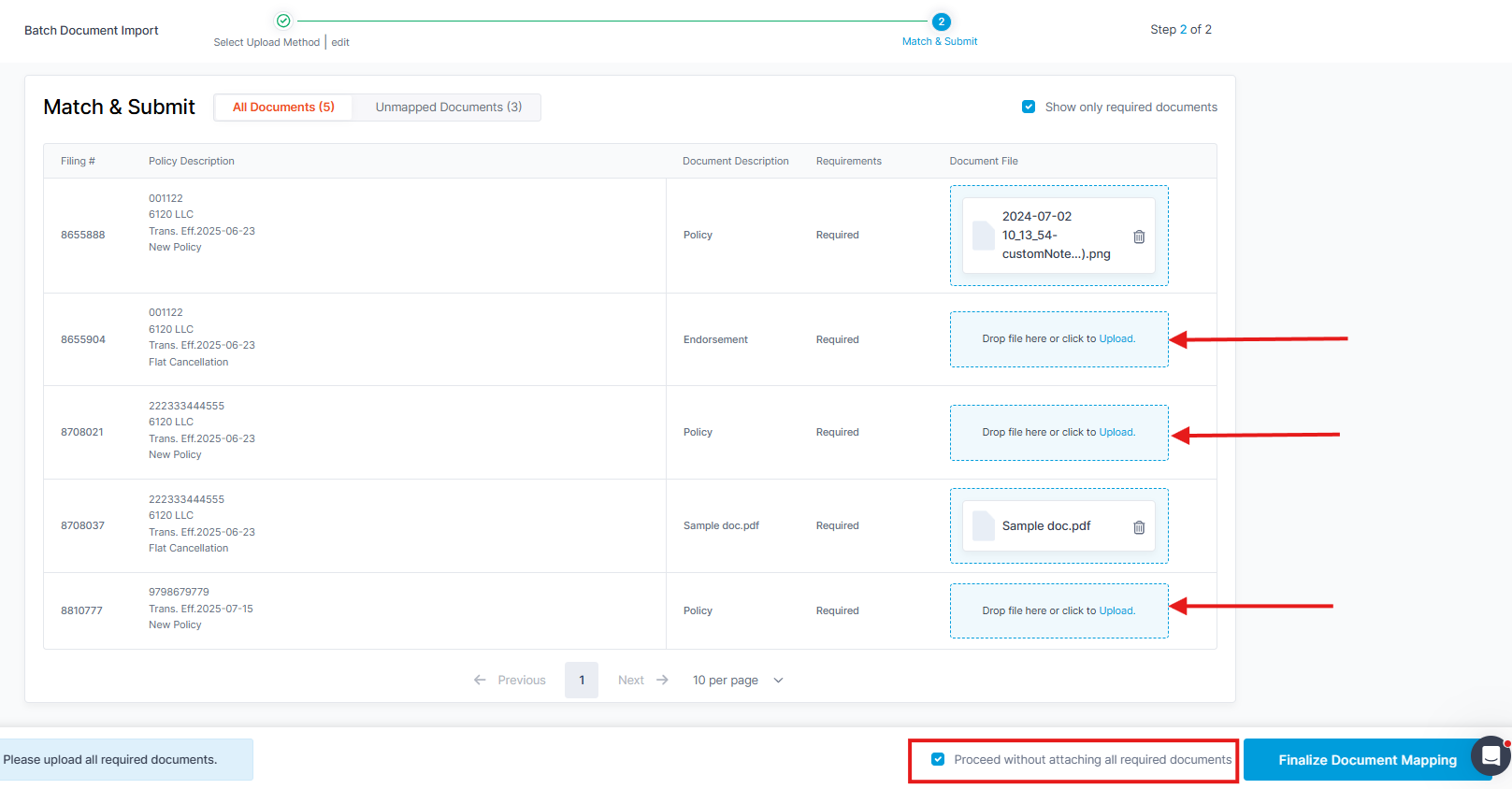Switch to the All Documents (5) tab
1512x789 pixels.
click(283, 107)
